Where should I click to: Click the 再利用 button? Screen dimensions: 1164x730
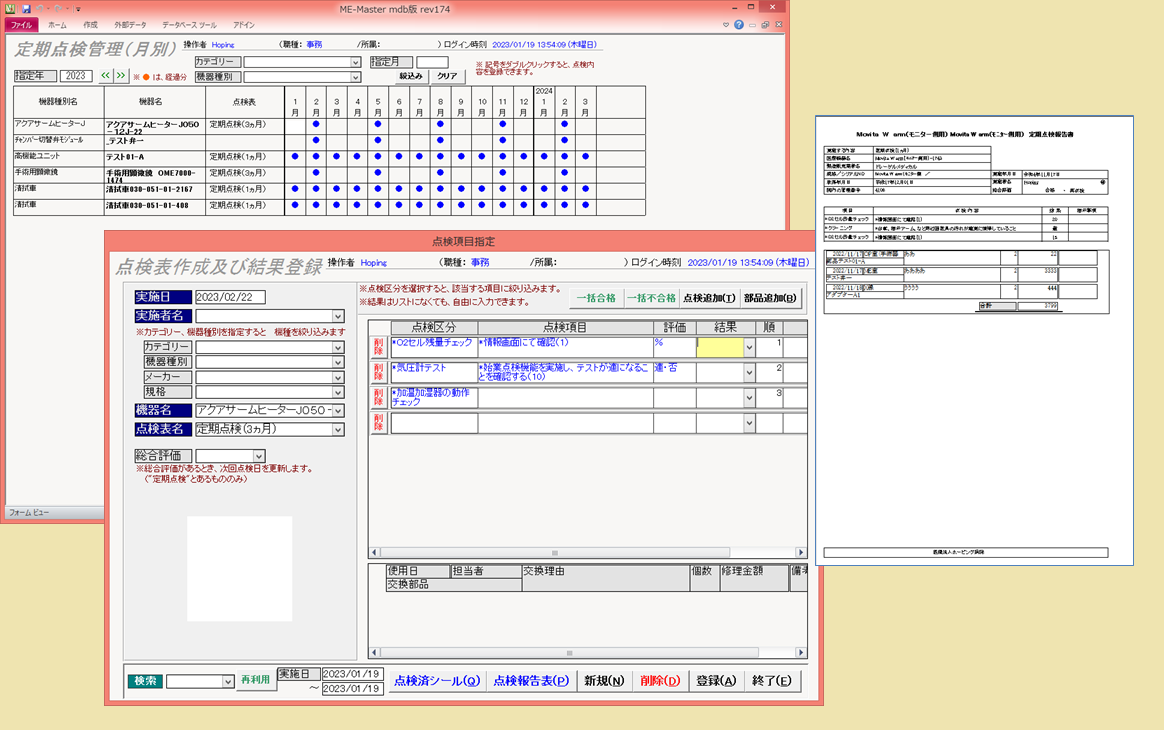(x=255, y=680)
